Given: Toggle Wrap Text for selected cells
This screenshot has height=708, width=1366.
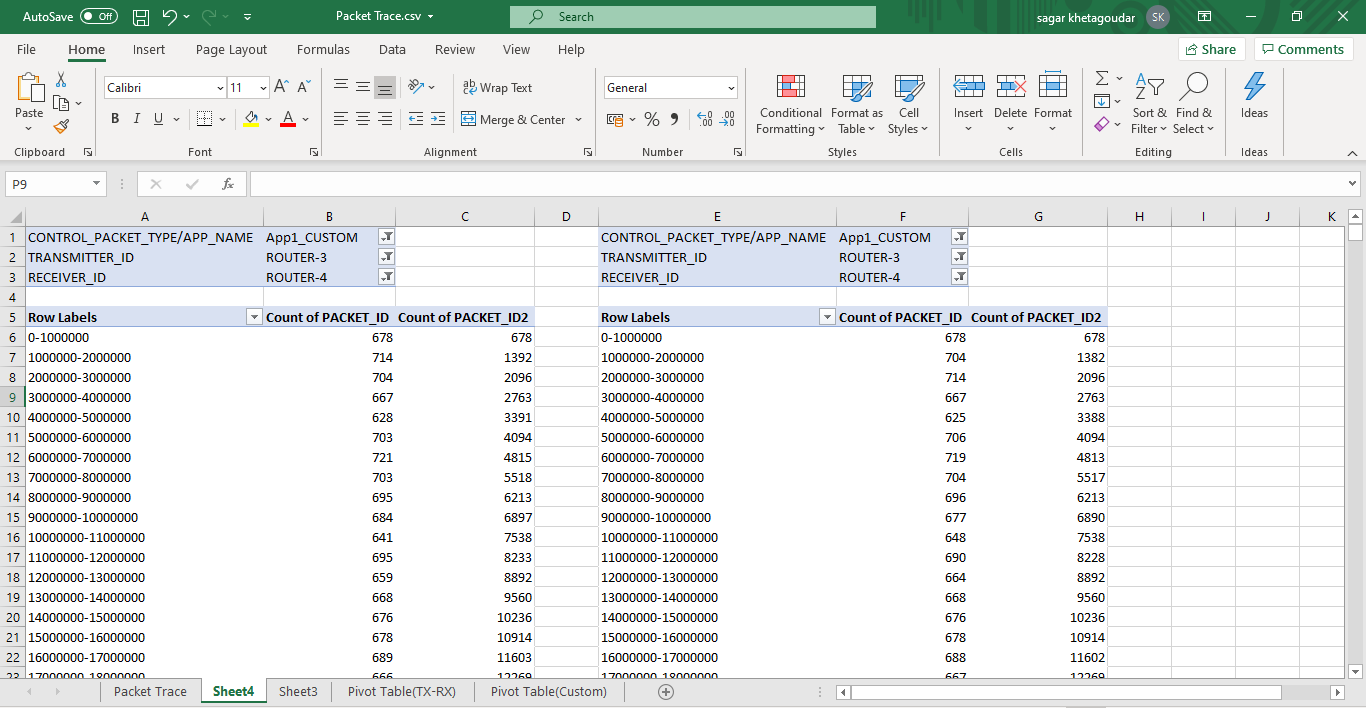Looking at the screenshot, I should click(497, 88).
